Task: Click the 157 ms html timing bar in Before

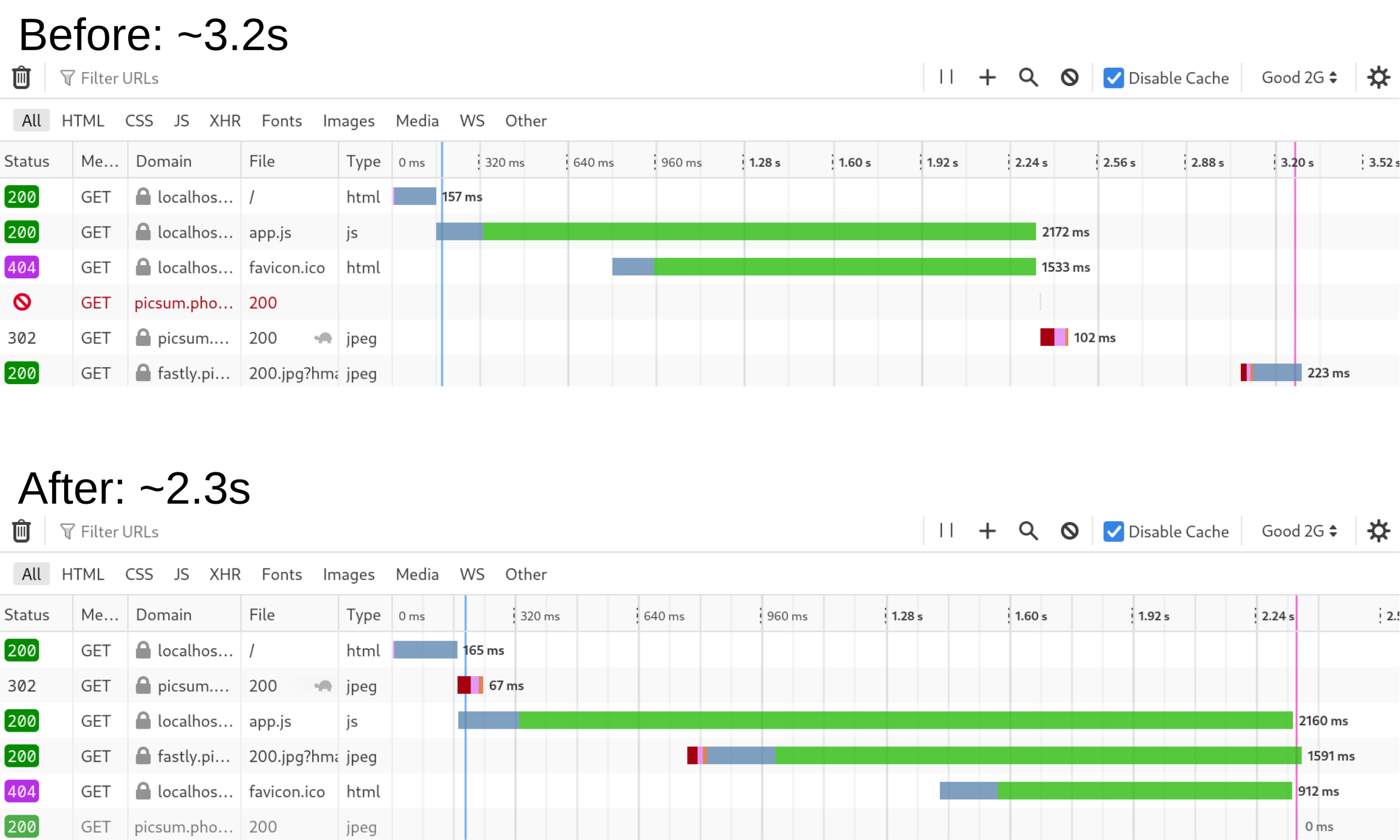Action: pyautogui.click(x=414, y=197)
